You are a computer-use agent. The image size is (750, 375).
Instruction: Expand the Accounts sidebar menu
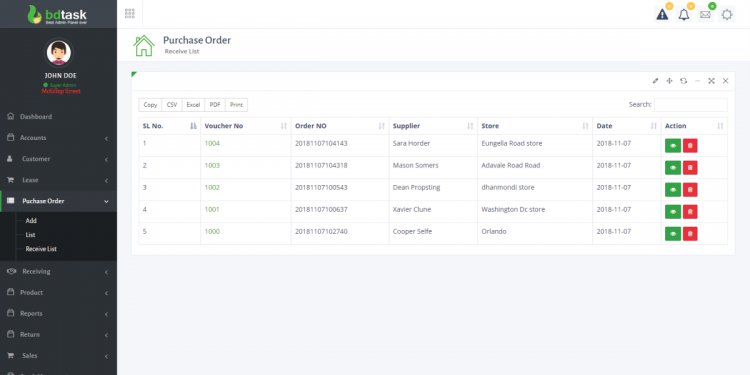point(58,138)
